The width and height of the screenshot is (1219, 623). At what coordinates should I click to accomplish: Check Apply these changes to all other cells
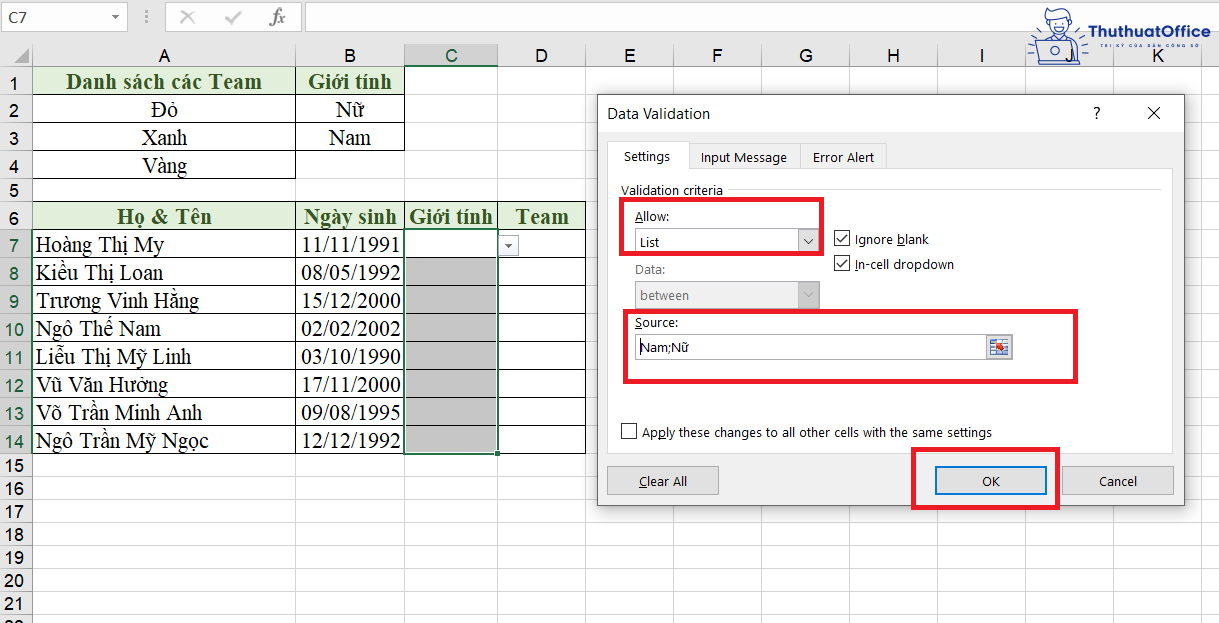(x=629, y=431)
